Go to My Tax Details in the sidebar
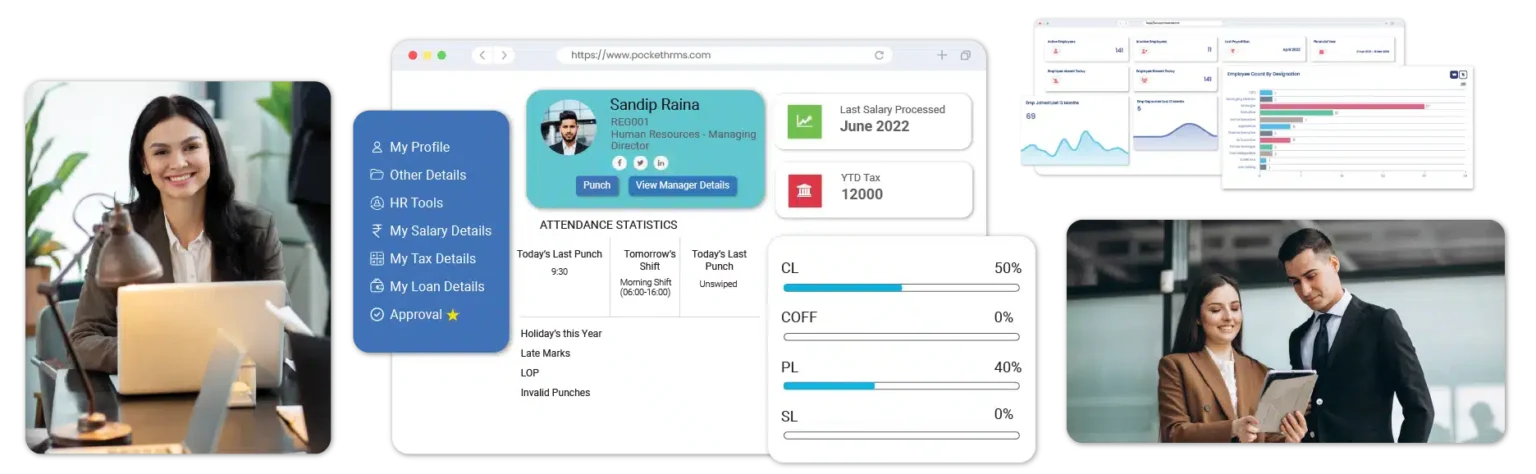This screenshot has width=1536, height=474. pos(432,259)
